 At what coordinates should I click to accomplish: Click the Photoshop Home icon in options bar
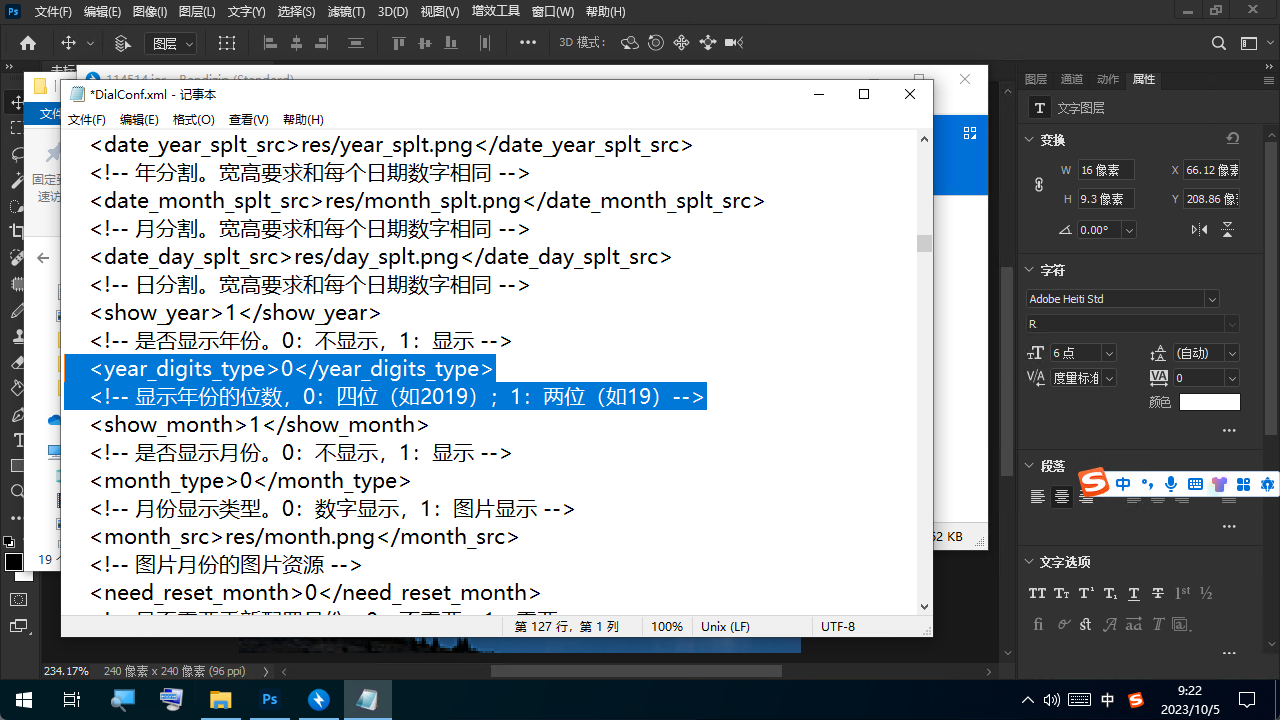28,43
